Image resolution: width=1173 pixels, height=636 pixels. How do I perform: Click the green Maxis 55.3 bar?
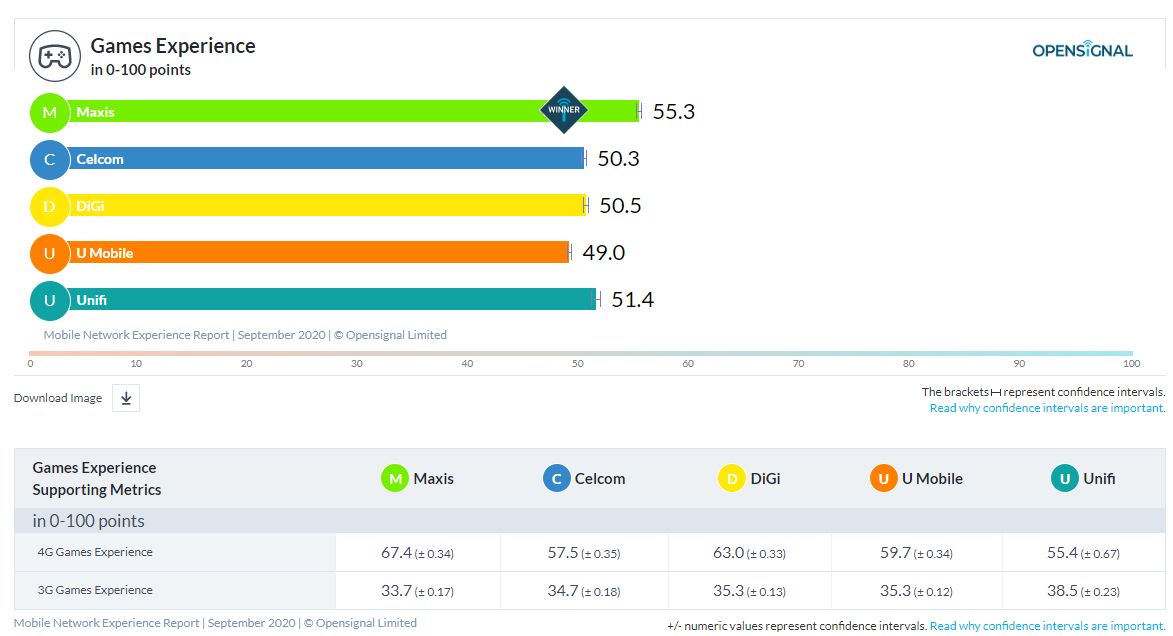pyautogui.click(x=300, y=112)
